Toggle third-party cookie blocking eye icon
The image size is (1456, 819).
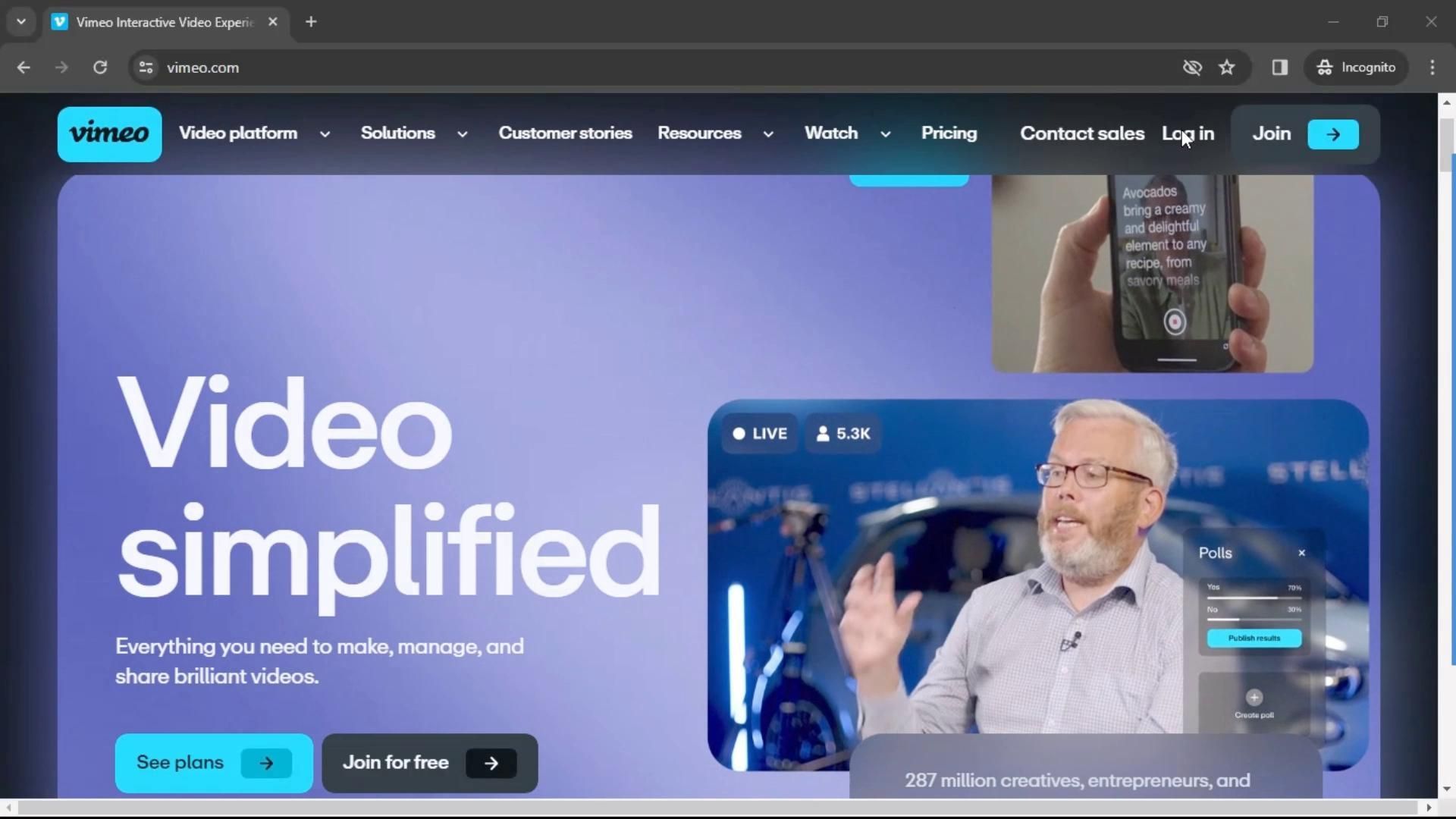pyautogui.click(x=1192, y=67)
